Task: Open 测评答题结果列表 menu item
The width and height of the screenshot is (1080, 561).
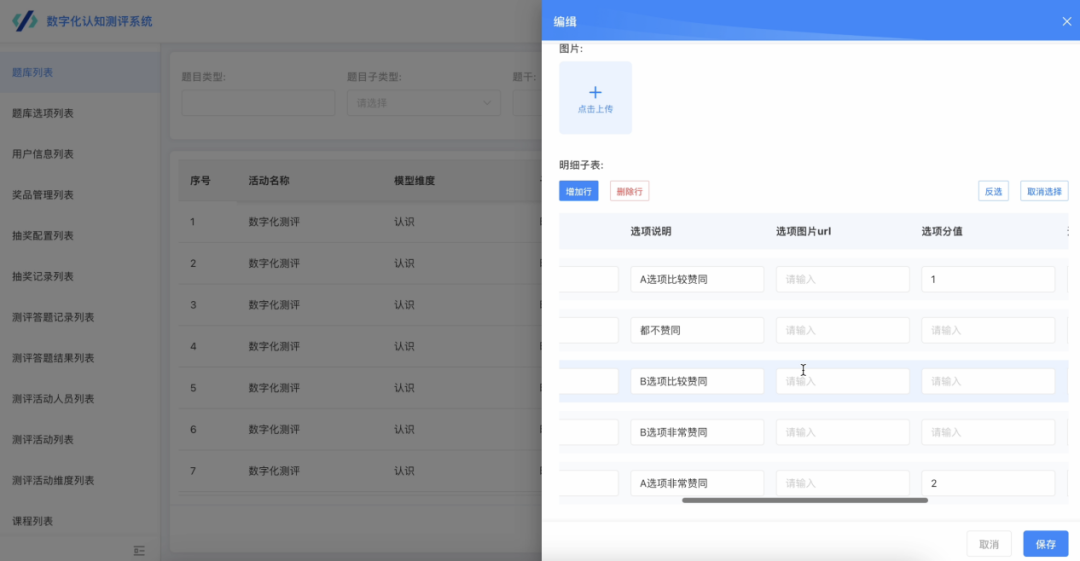Action: (80, 358)
